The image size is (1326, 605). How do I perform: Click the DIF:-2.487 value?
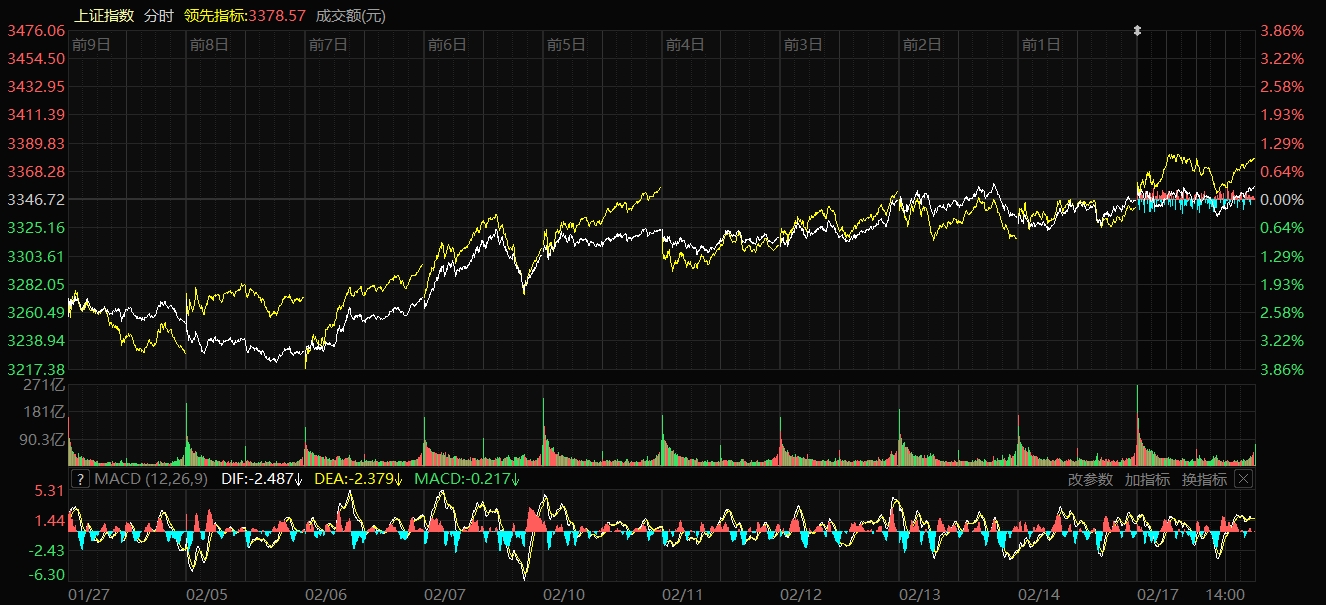[x=262, y=479]
